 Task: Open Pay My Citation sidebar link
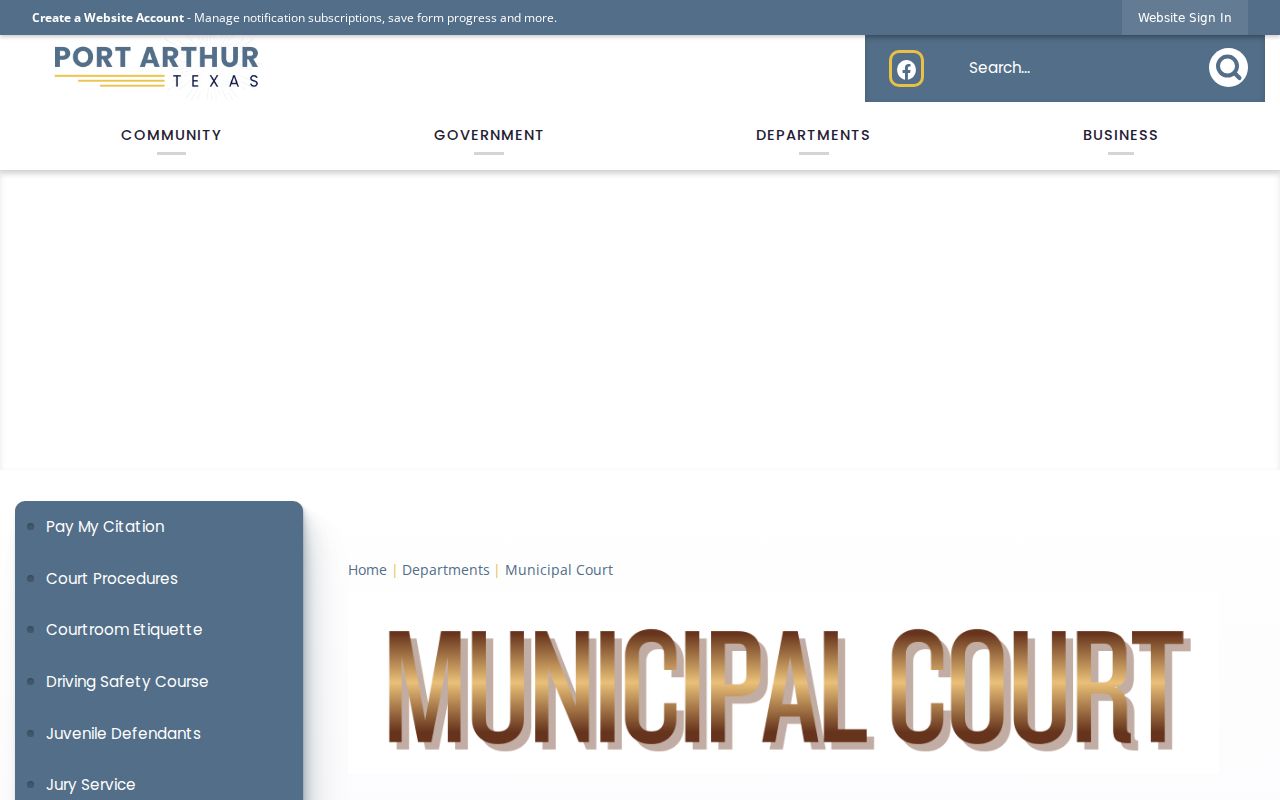[105, 527]
